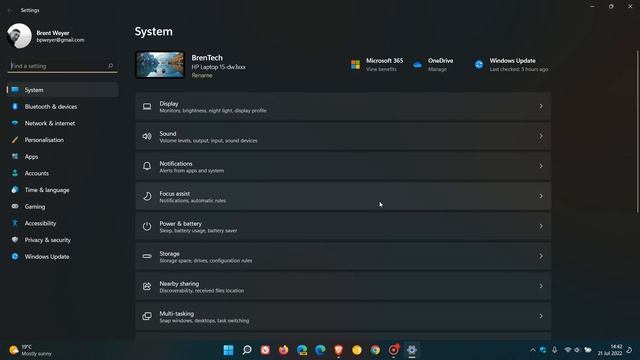Go to Bluetooth & devices

63,107
